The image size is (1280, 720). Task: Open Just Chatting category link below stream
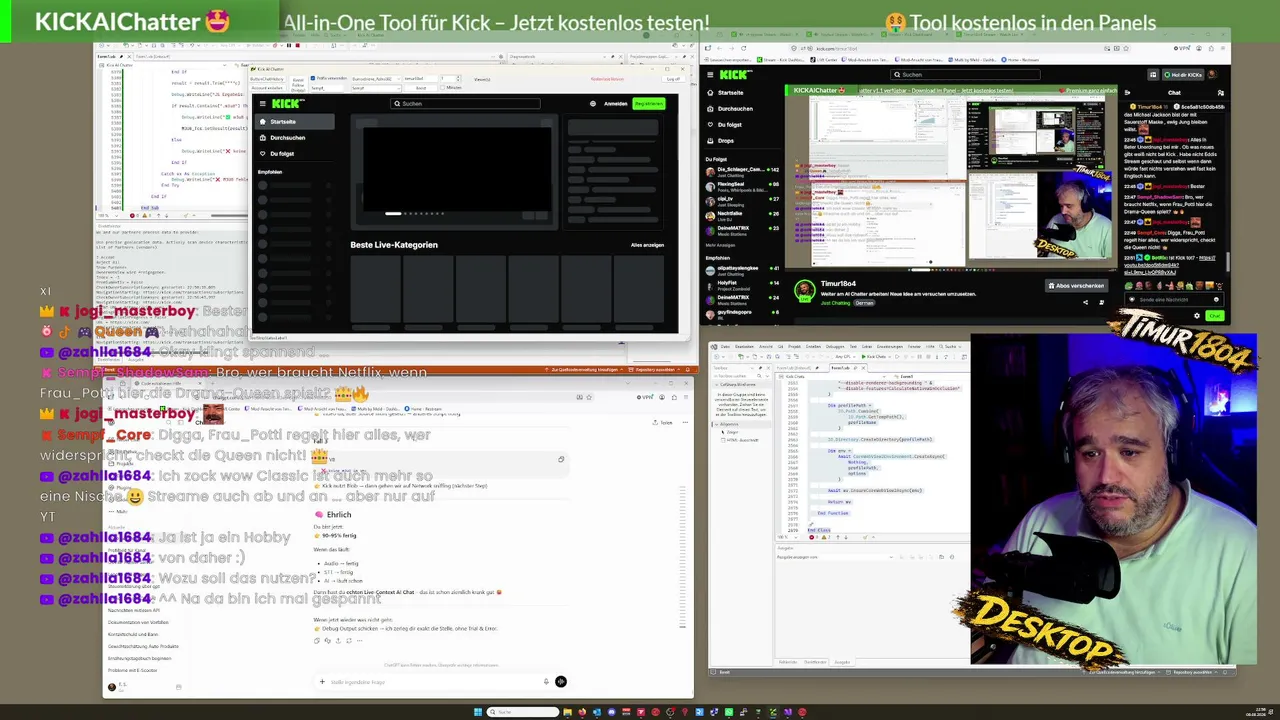pos(836,302)
